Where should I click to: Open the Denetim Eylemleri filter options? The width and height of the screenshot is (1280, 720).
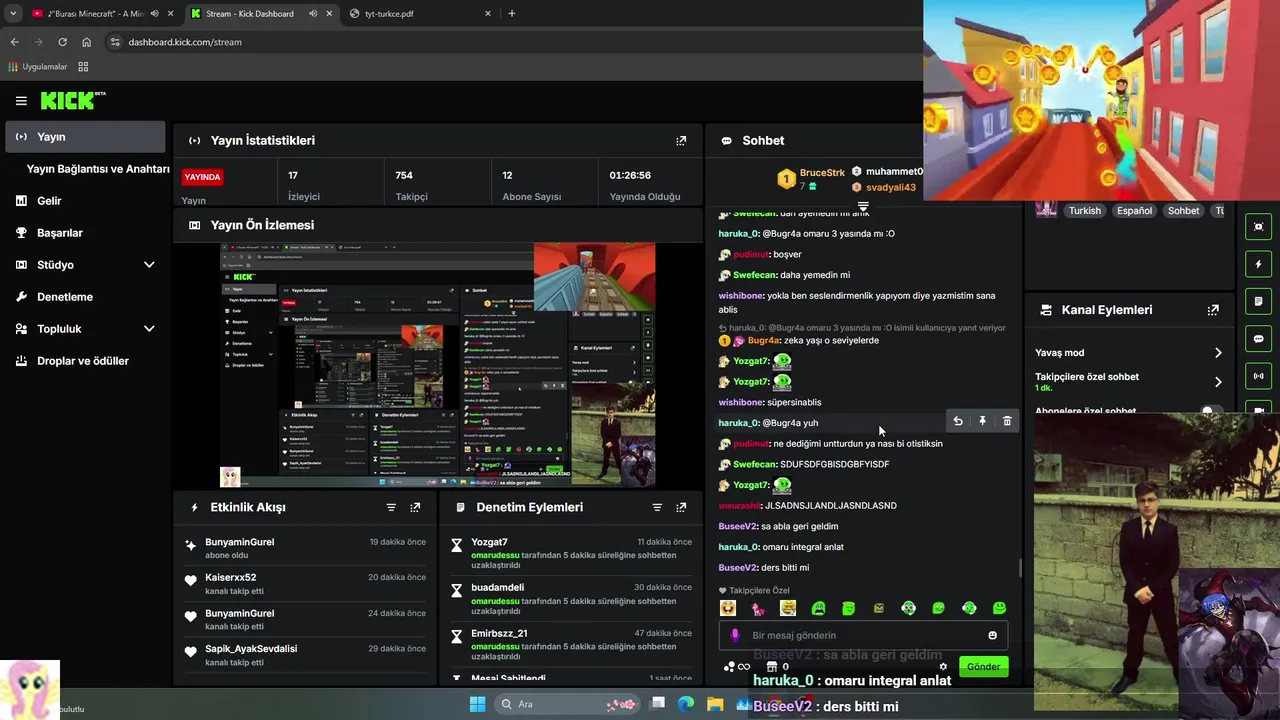click(657, 508)
